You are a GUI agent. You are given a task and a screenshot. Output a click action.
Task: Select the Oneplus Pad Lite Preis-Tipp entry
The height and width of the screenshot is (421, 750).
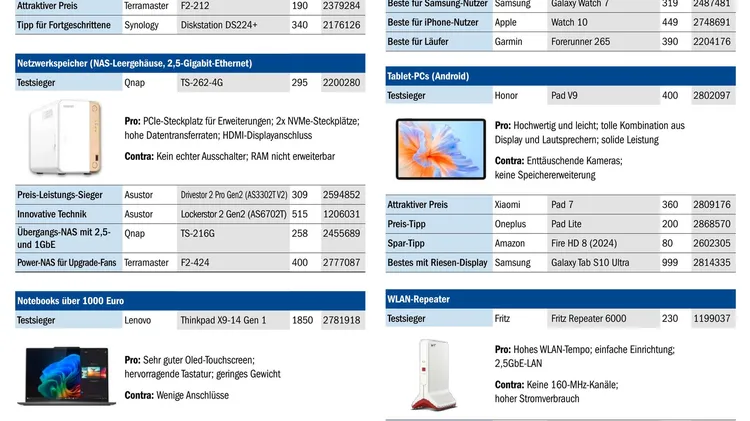568,224
